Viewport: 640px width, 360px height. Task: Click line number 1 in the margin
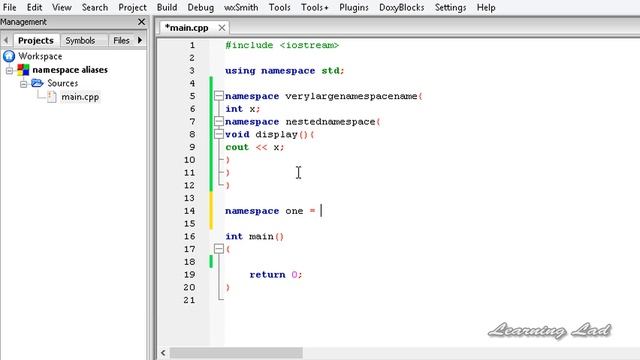[x=192, y=45]
